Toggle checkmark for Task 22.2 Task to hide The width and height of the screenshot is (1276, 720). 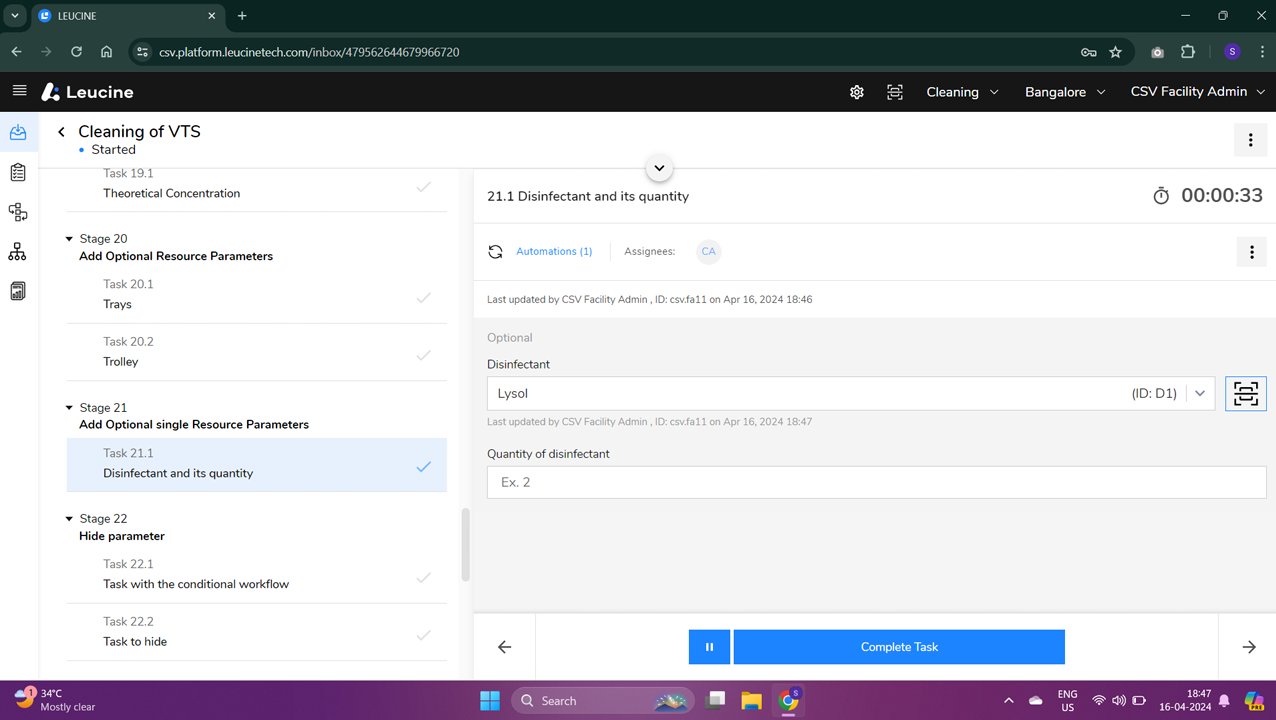click(424, 635)
